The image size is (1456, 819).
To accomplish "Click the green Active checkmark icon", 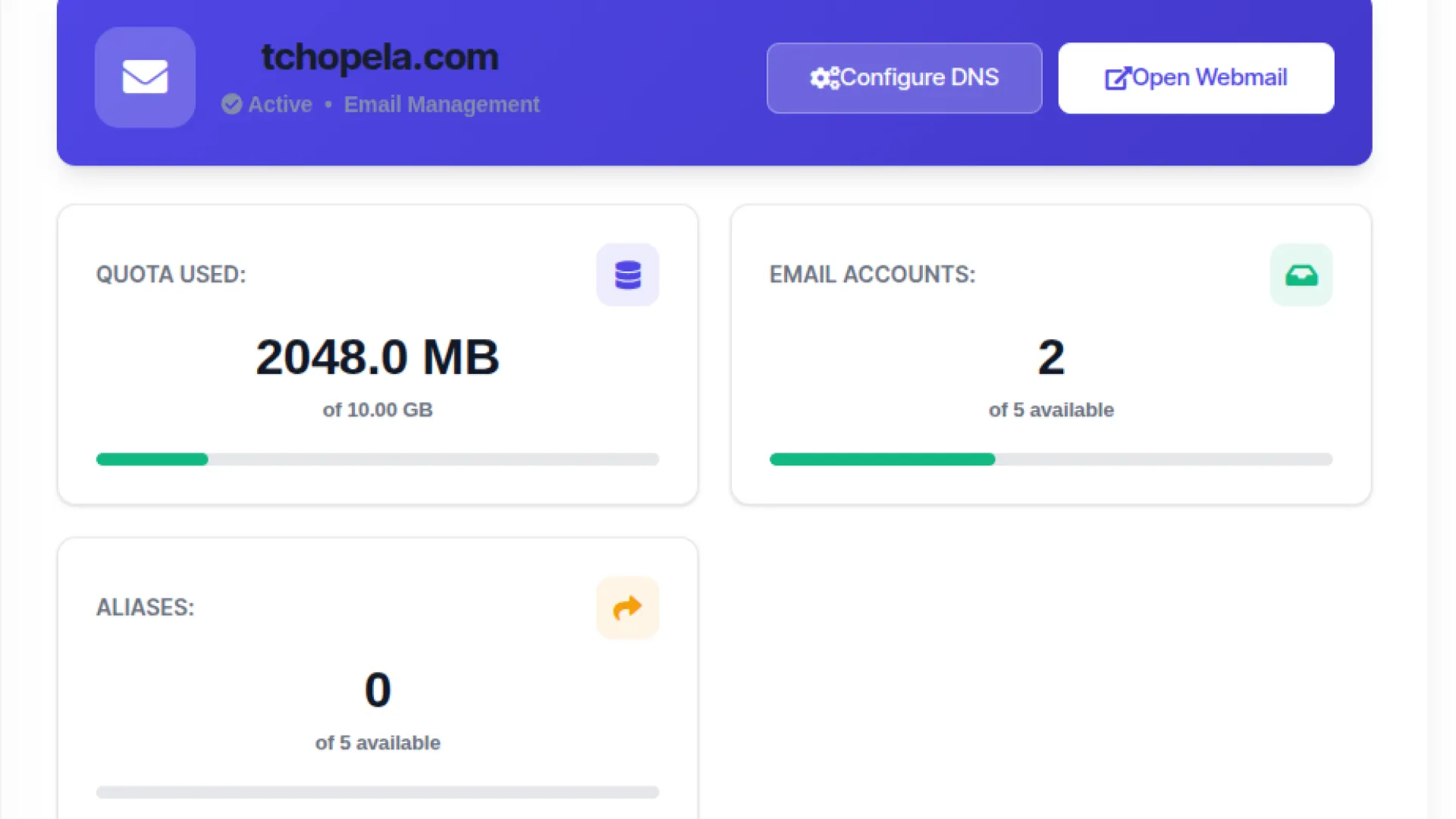I will 232,104.
